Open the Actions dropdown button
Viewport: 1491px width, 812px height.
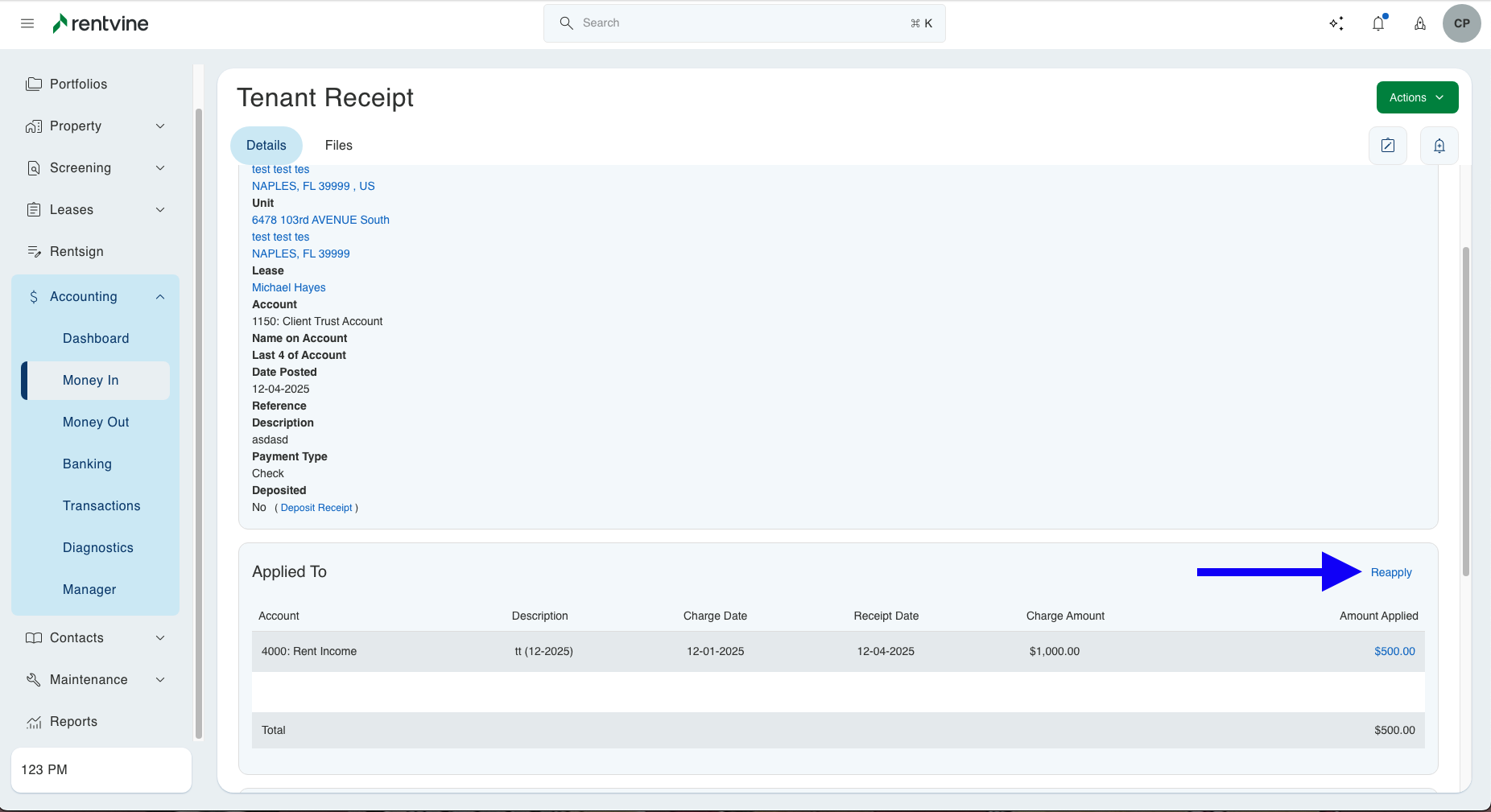coord(1416,97)
